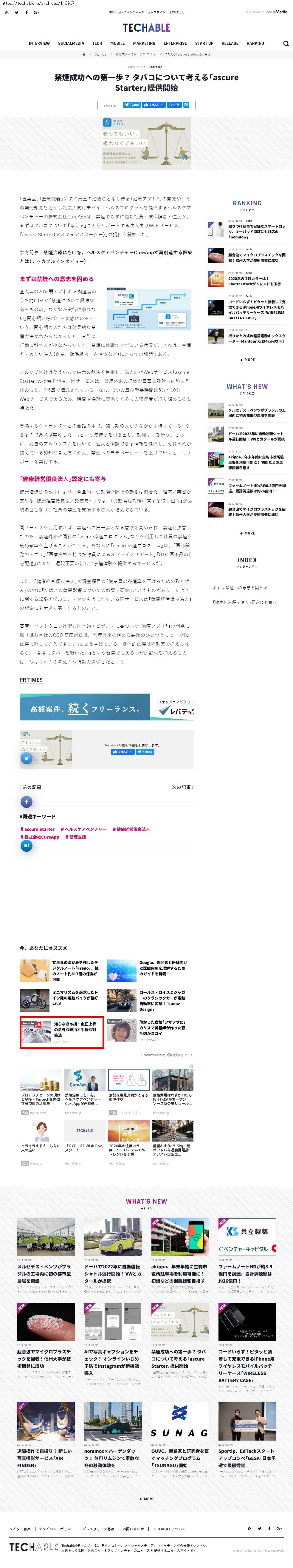The height and width of the screenshot is (1568, 293).
Task: Open the SUNAG logo article thumbnail
Action: pos(179,1424)
